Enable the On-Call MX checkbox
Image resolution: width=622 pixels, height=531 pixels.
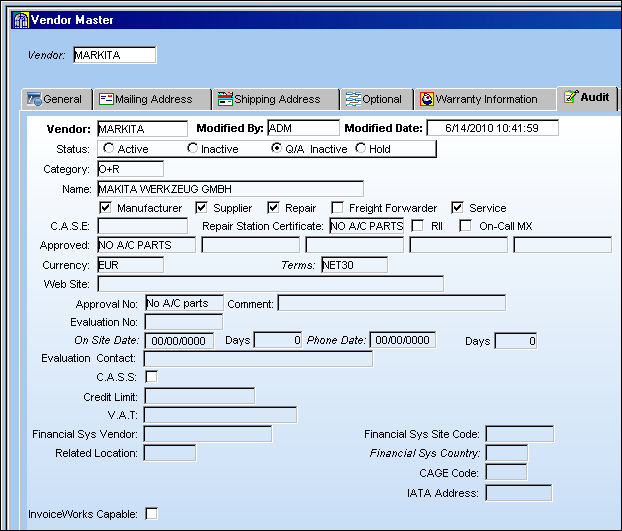coord(465,226)
